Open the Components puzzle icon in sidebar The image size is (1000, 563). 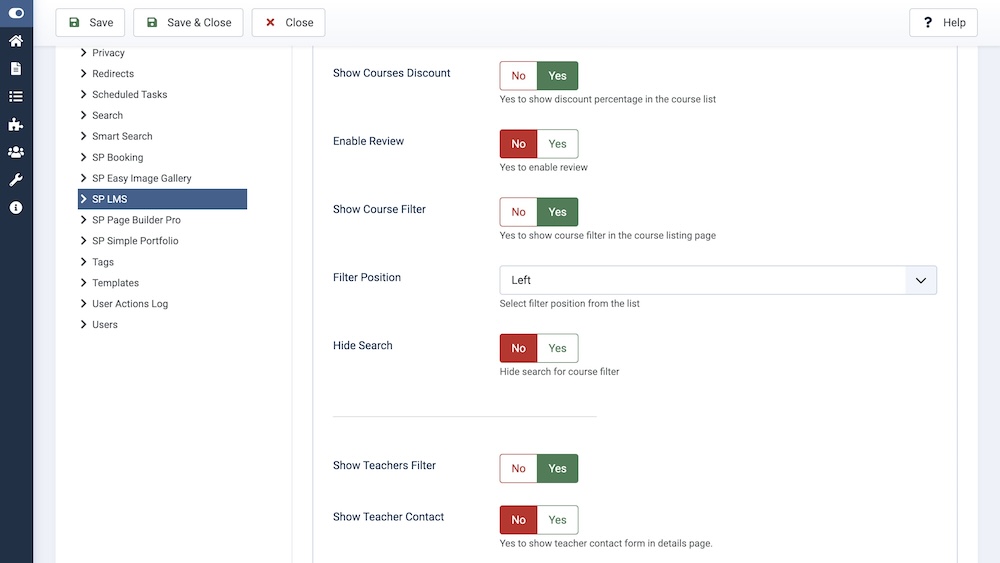(16, 125)
